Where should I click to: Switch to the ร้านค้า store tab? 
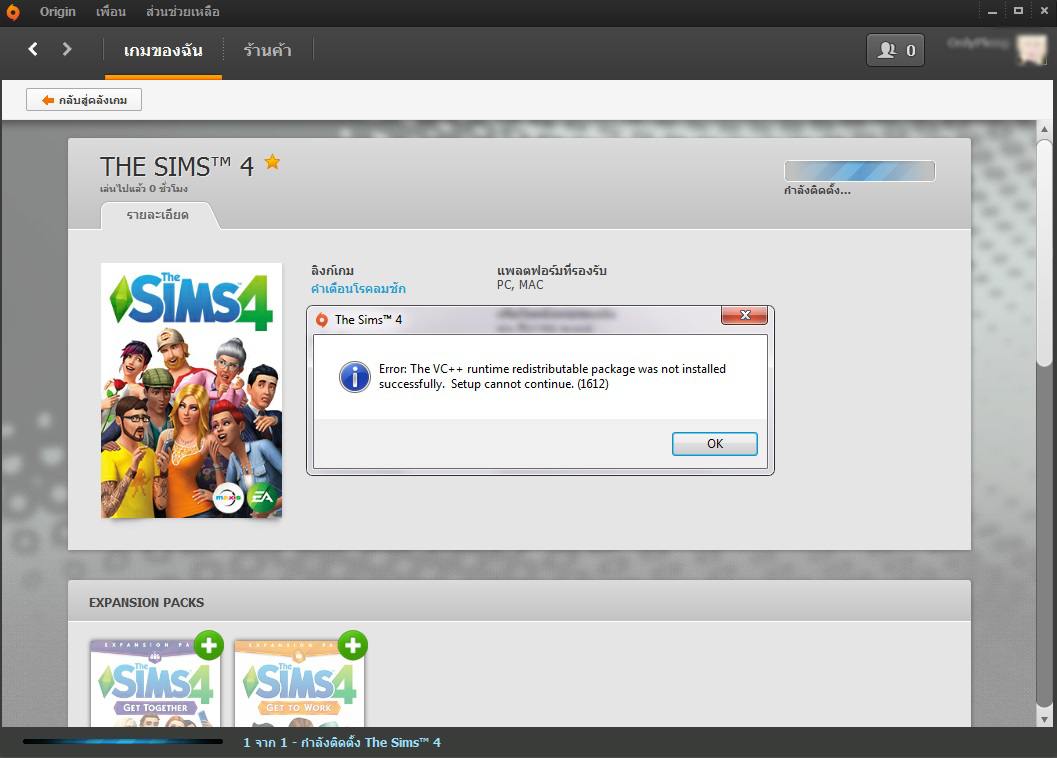[x=268, y=51]
